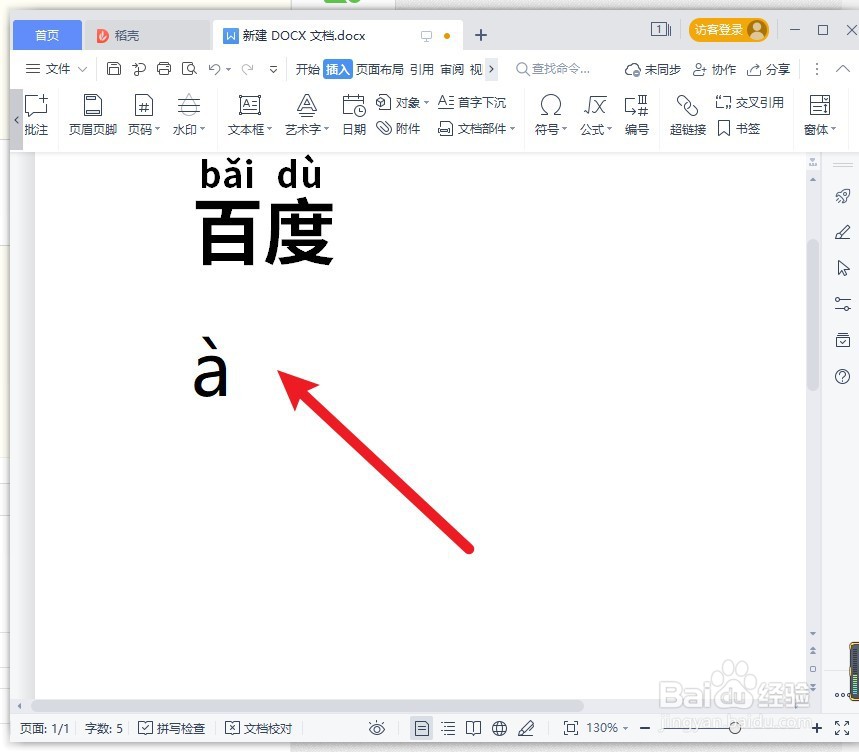Click 首字下沉 drop cap tool
The image size is (859, 752).
(472, 102)
